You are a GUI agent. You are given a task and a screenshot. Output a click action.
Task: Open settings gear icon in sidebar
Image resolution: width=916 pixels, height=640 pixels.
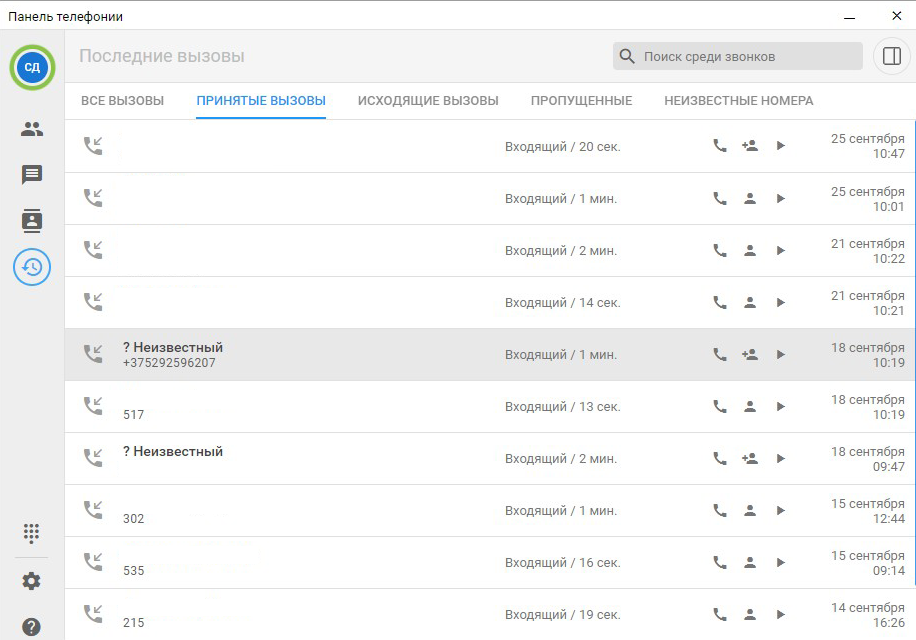(x=32, y=581)
